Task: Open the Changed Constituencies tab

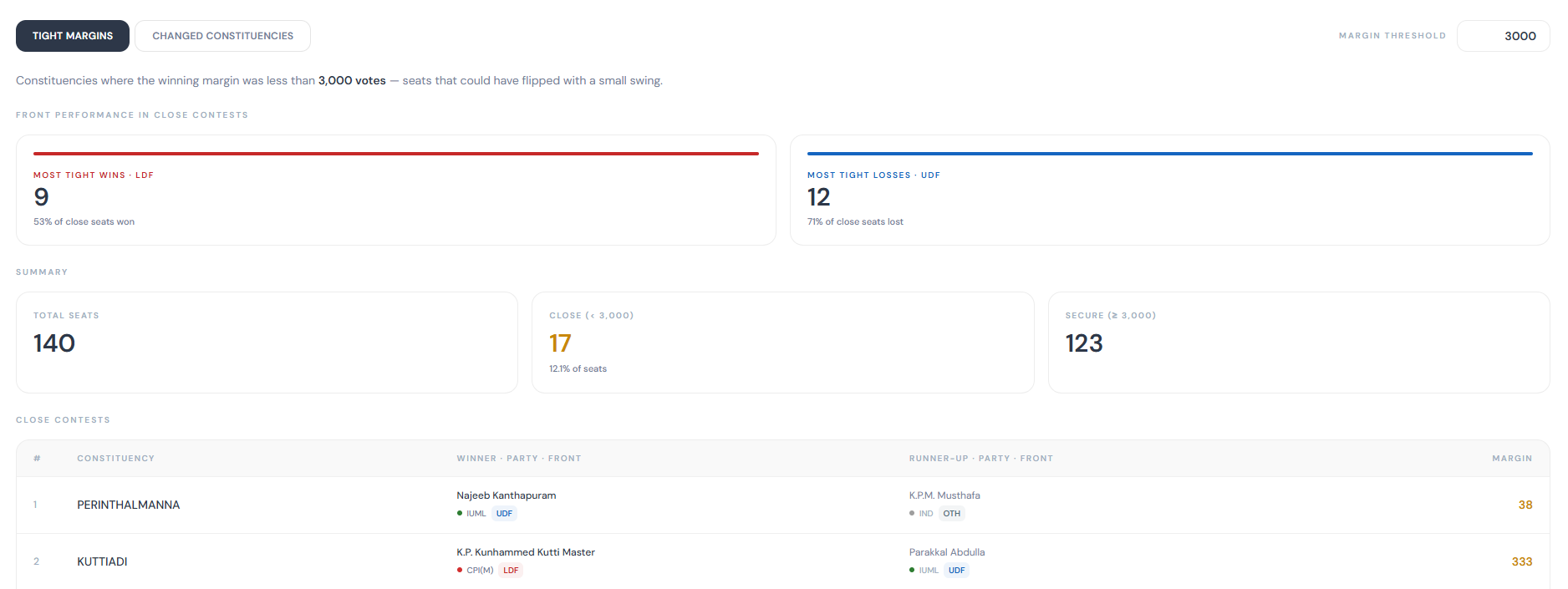Action: (222, 36)
